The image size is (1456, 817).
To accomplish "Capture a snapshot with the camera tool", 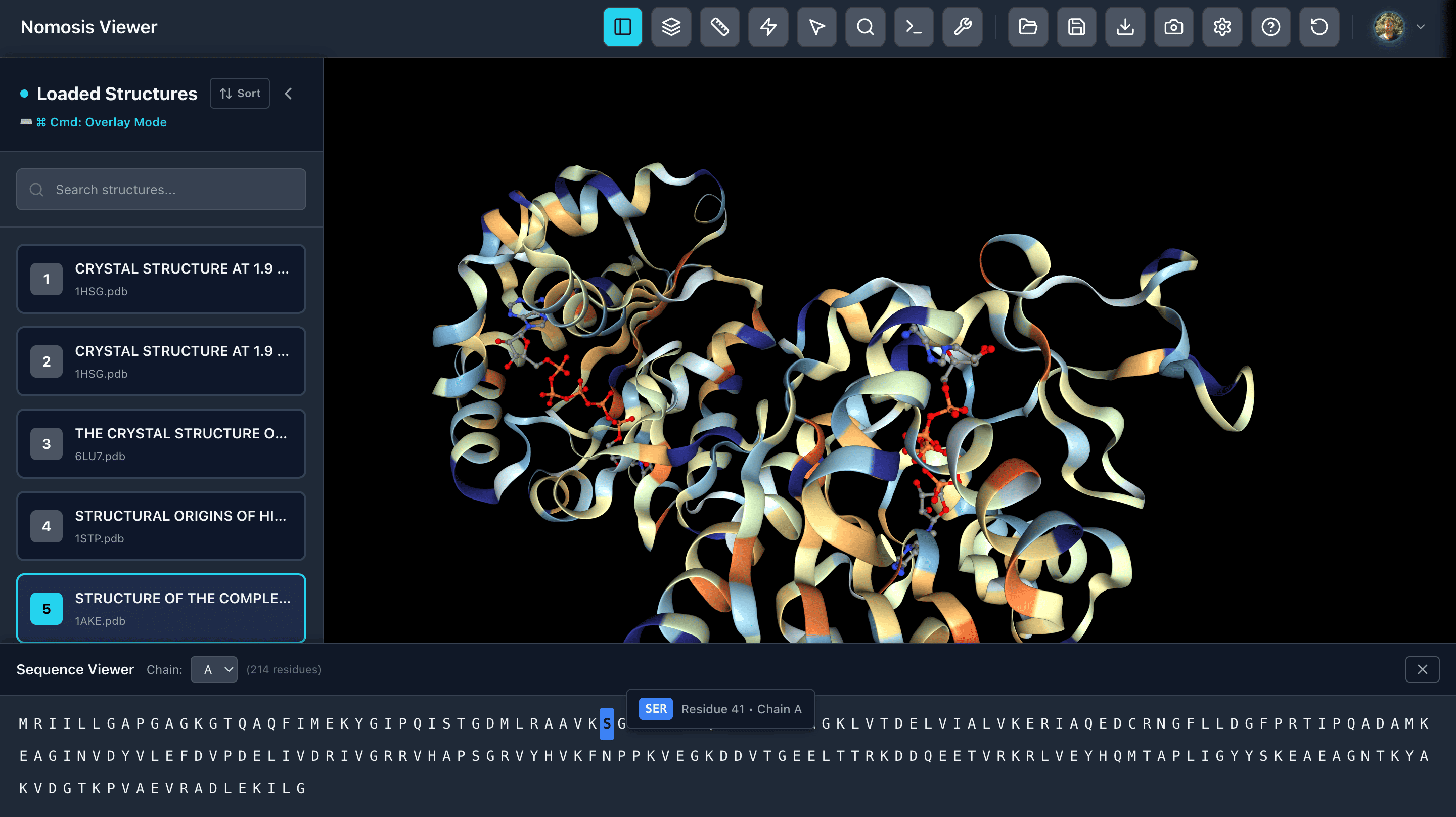I will point(1173,27).
